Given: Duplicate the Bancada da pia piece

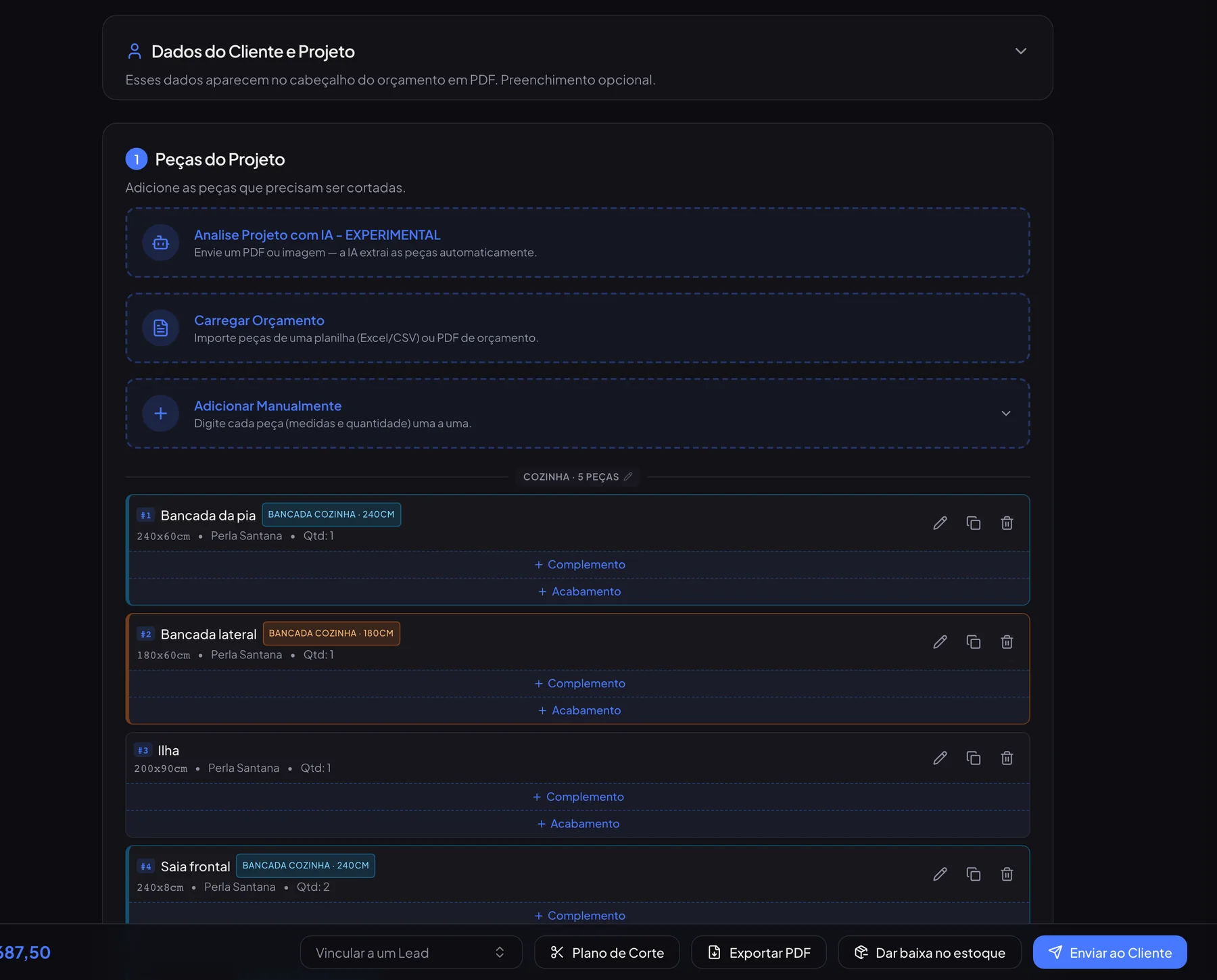Looking at the screenshot, I should point(974,523).
